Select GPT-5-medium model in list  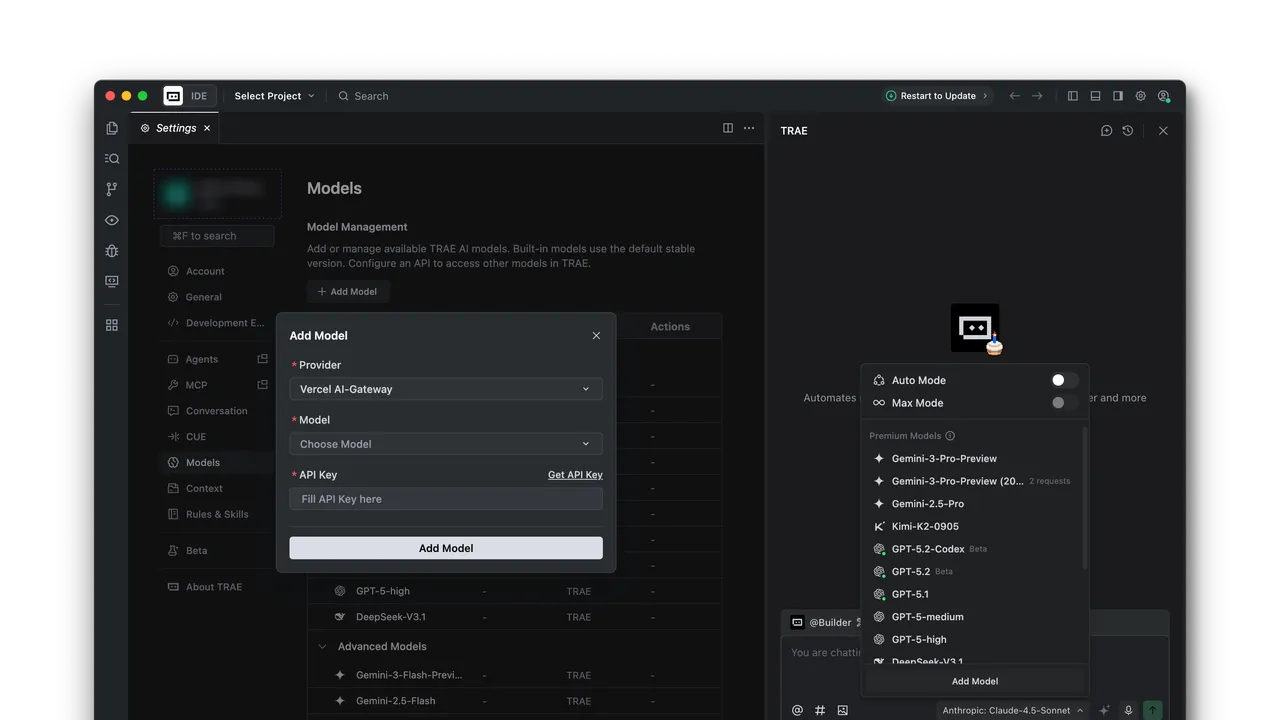(x=928, y=617)
